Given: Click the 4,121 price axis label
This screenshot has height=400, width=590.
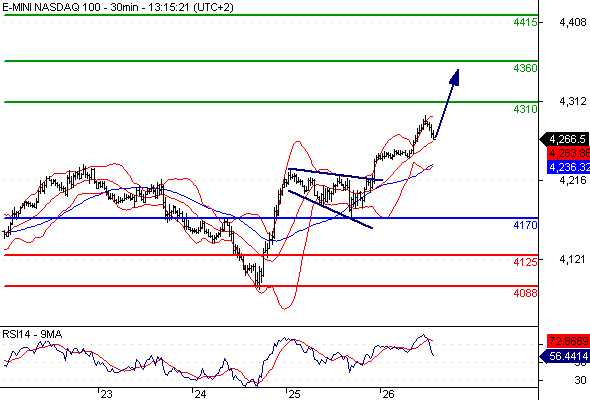Looking at the screenshot, I should pos(573,259).
